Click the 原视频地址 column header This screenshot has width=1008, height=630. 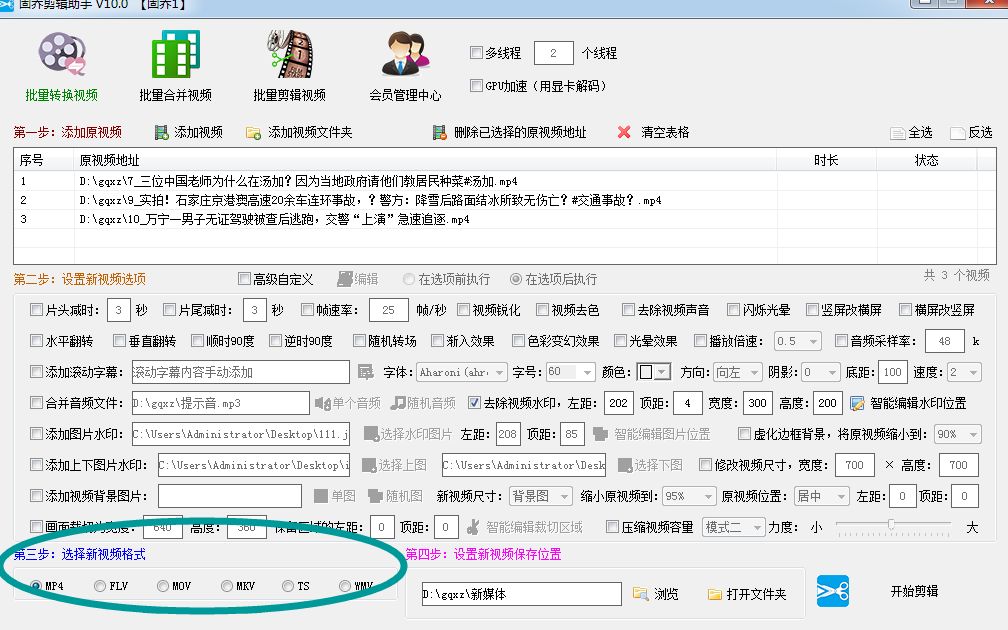click(x=426, y=160)
